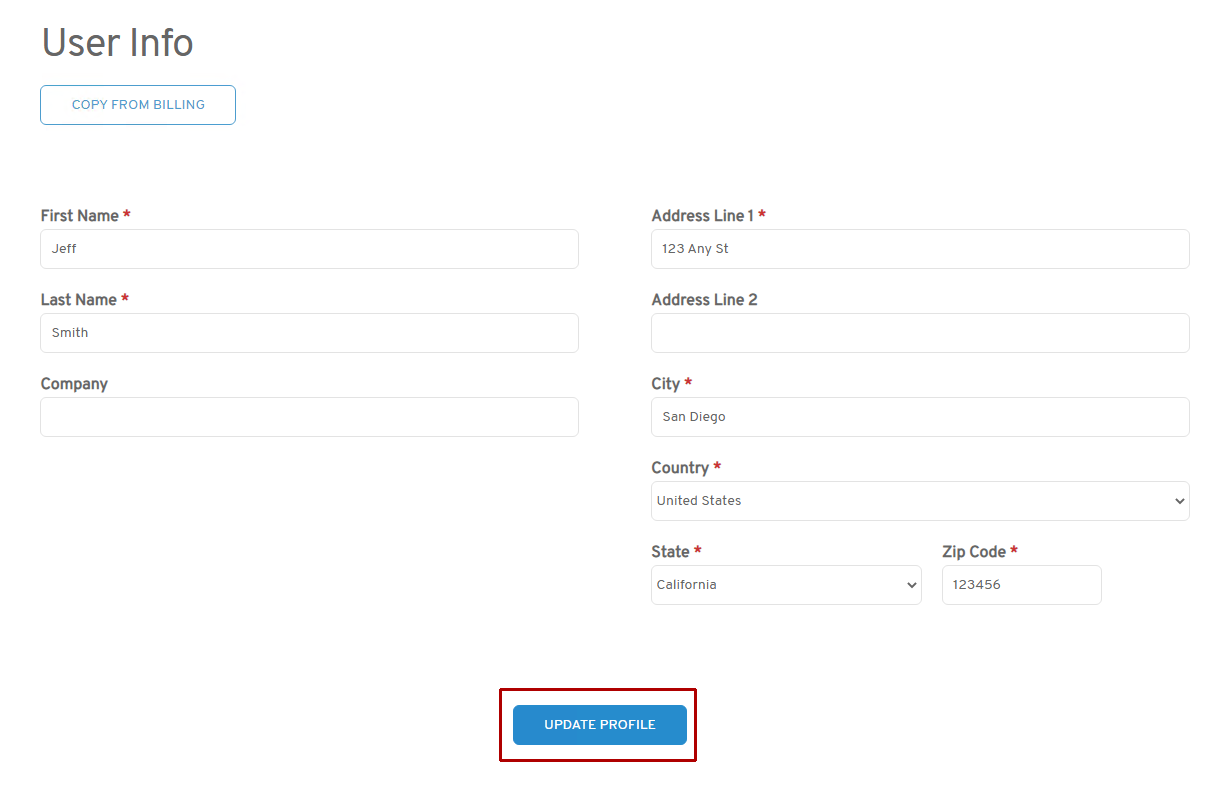This screenshot has height=808, width=1232.
Task: Click the Last Name label text
Action: pyautogui.click(x=78, y=300)
